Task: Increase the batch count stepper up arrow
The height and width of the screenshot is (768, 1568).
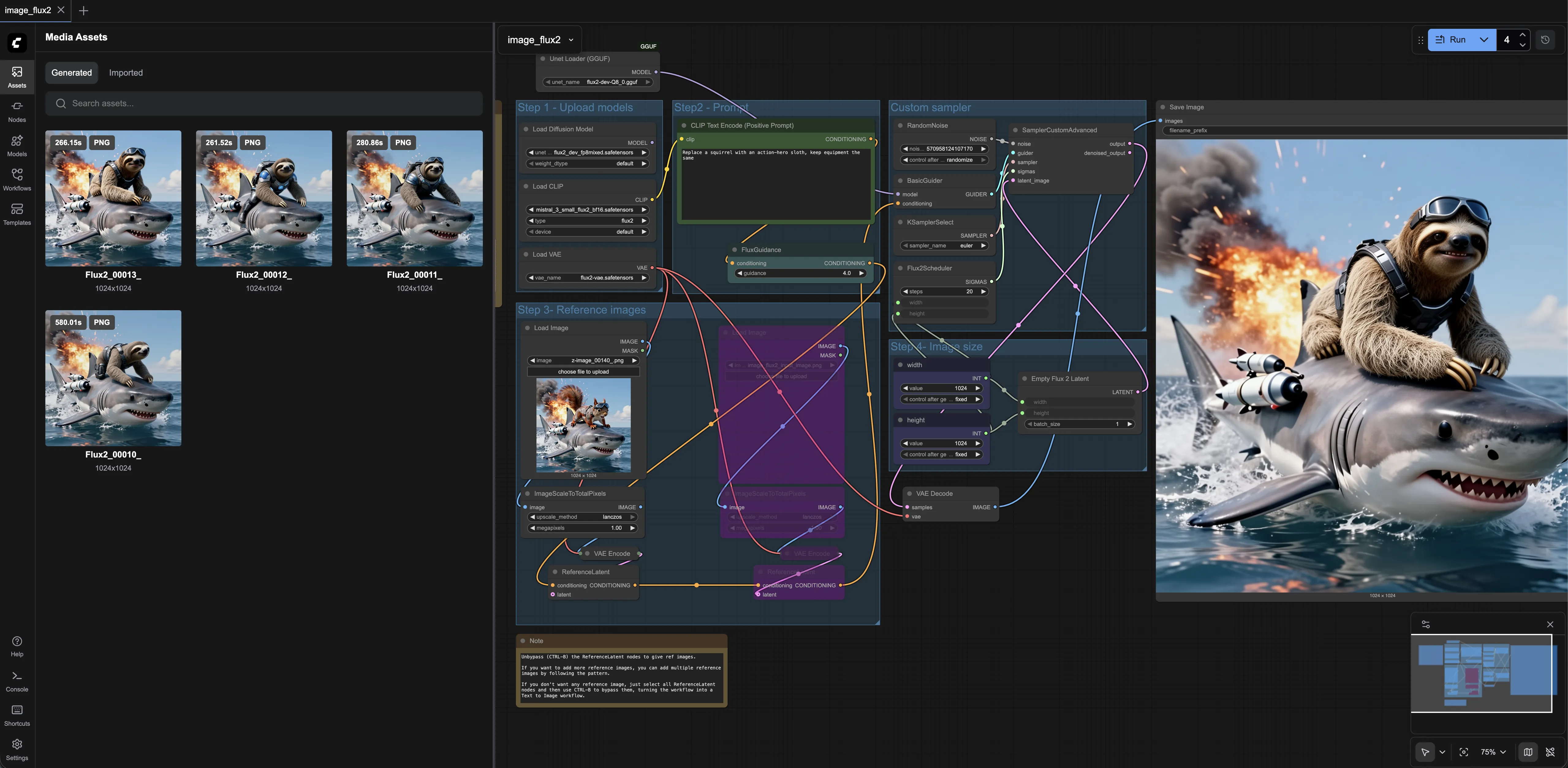Action: pyautogui.click(x=1522, y=35)
